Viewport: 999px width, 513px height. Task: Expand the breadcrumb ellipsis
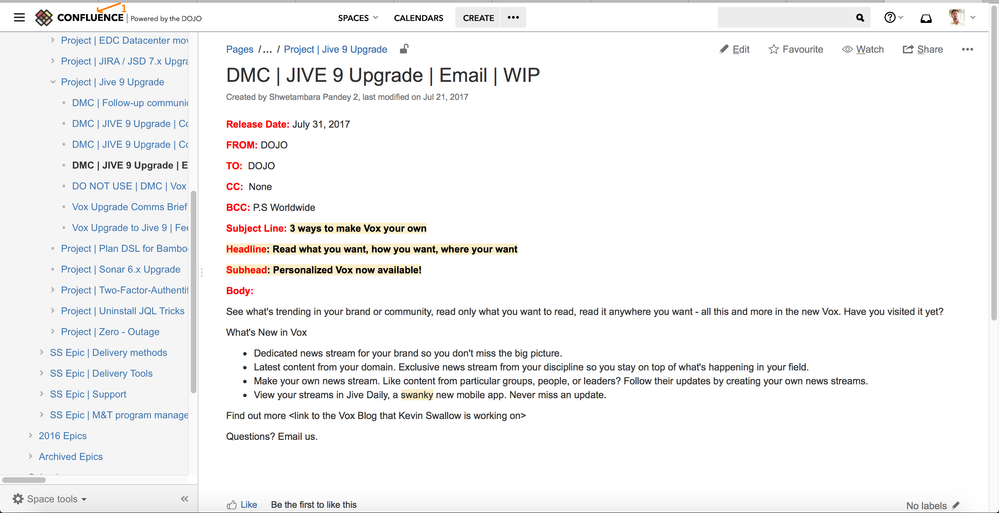tap(268, 49)
